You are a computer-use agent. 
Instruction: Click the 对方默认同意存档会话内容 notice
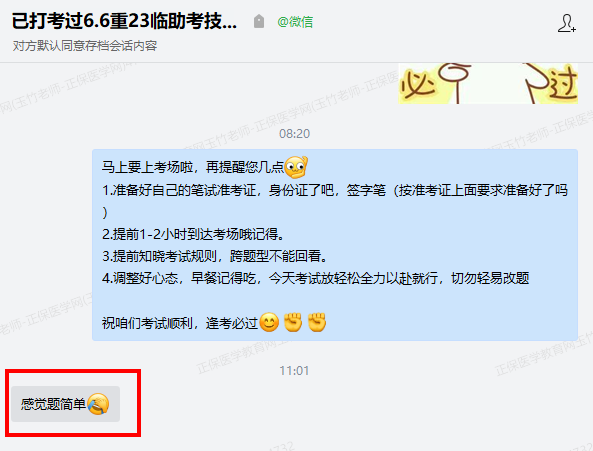click(85, 46)
